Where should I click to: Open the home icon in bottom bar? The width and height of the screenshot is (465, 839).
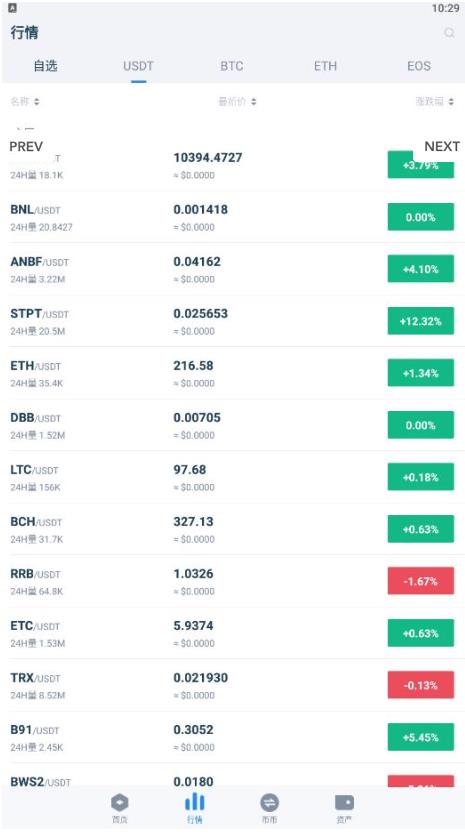click(x=119, y=802)
